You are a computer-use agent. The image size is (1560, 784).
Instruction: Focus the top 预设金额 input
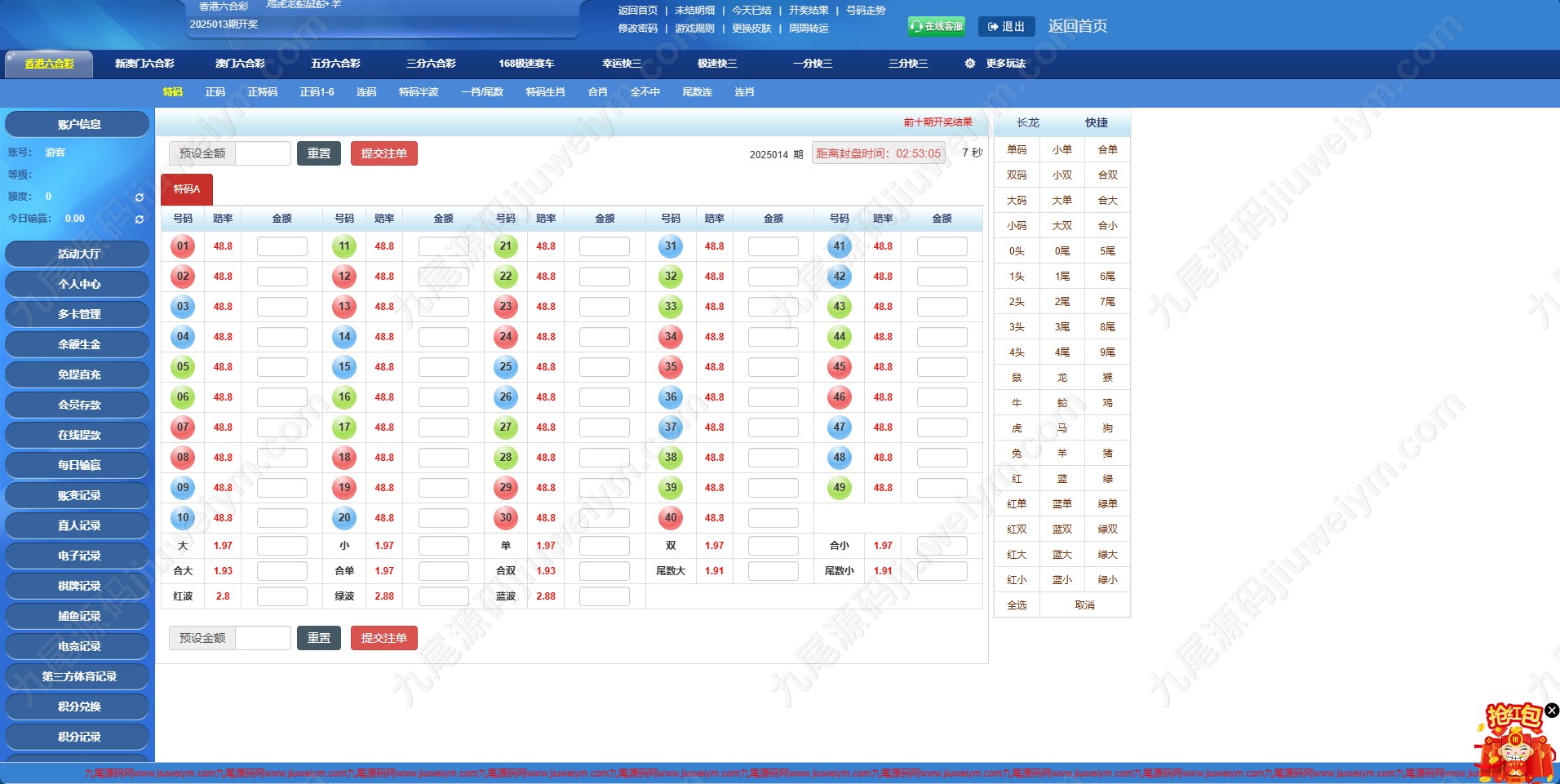263,153
